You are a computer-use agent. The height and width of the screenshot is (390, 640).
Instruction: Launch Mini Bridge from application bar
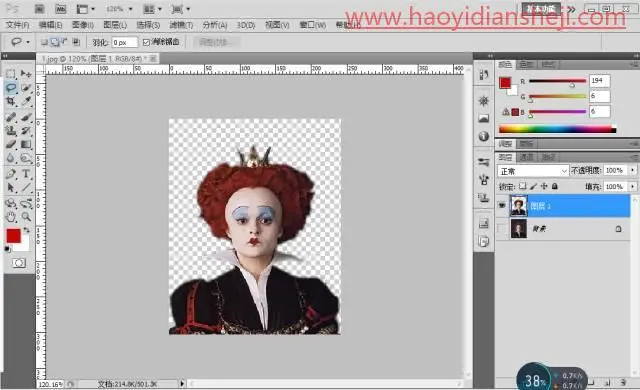tap(60, 9)
